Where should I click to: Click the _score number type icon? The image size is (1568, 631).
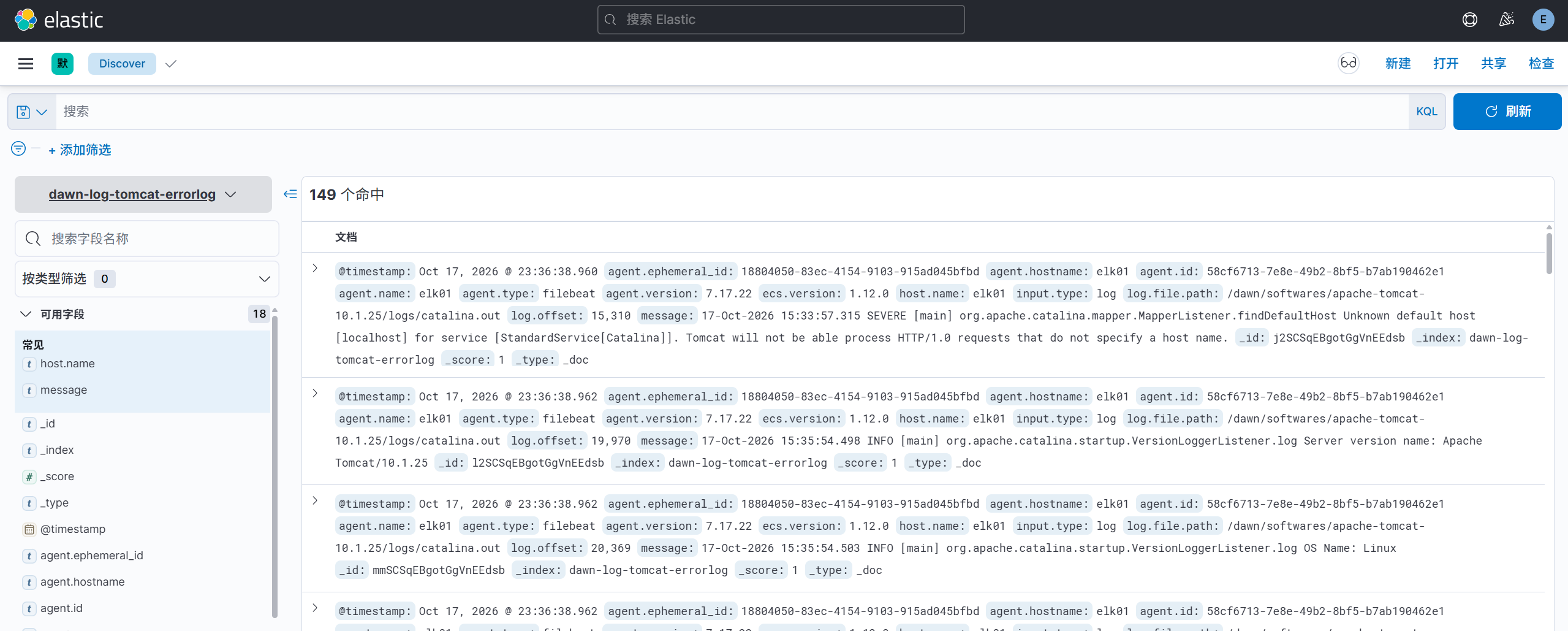(x=29, y=476)
